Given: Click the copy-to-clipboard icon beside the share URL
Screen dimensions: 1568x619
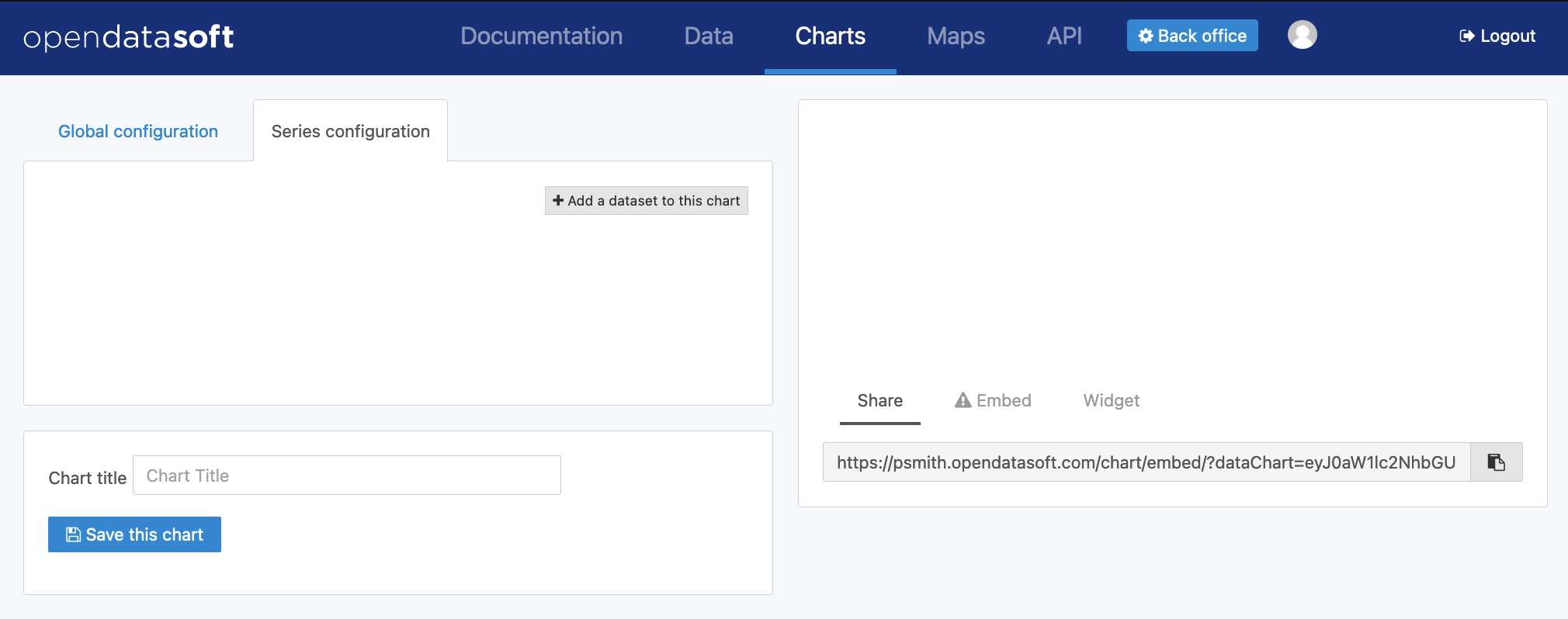Looking at the screenshot, I should 1496,462.
